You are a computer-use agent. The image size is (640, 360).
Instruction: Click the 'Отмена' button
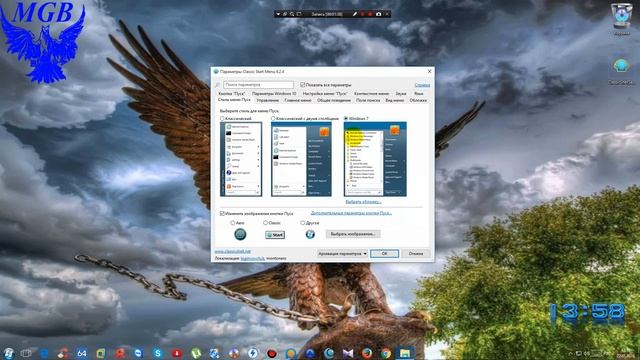(416, 253)
